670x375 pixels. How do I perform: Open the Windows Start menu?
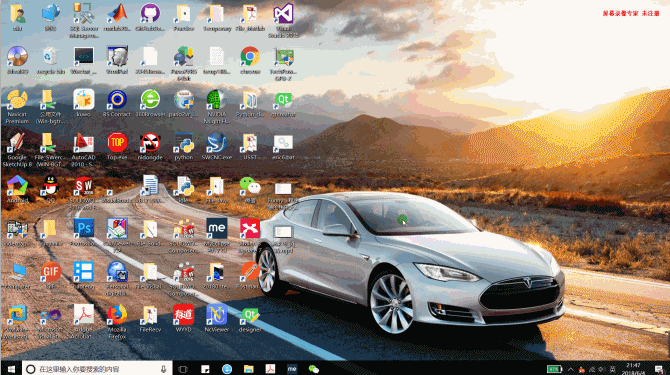[x=11, y=369]
